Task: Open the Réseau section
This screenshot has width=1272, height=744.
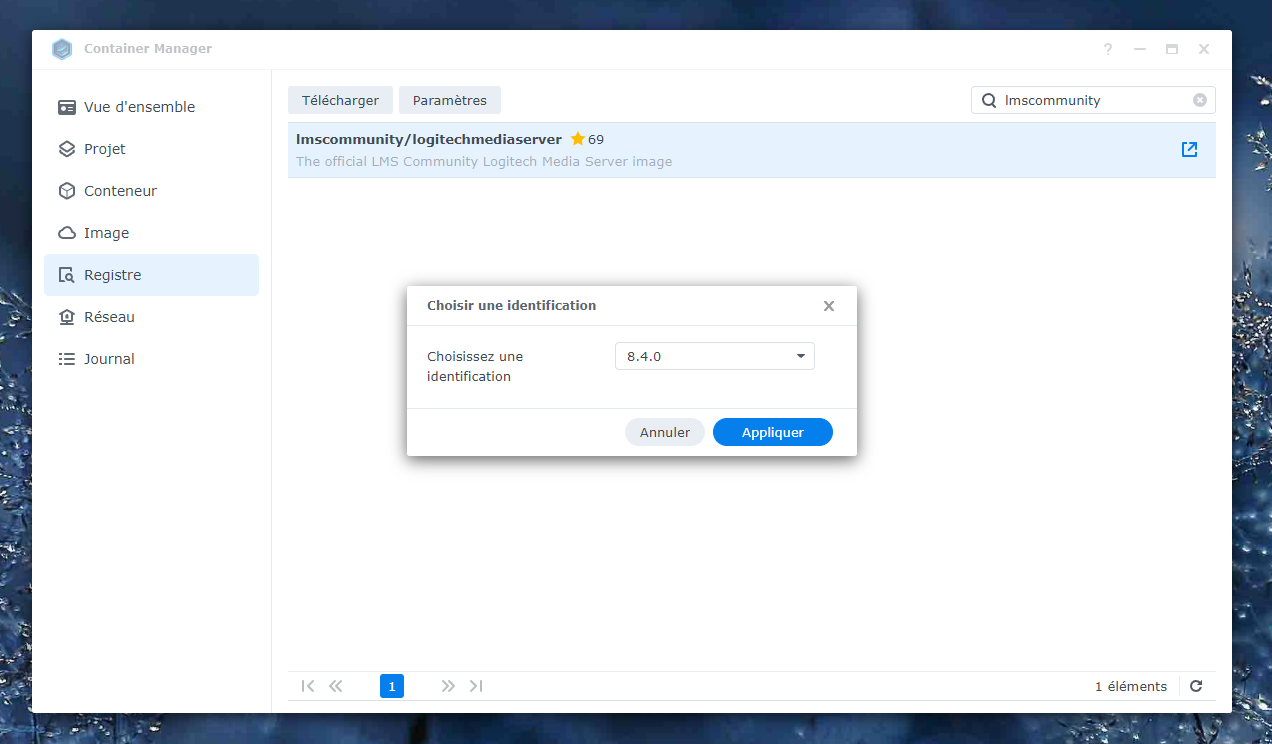Action: pyautogui.click(x=151, y=317)
